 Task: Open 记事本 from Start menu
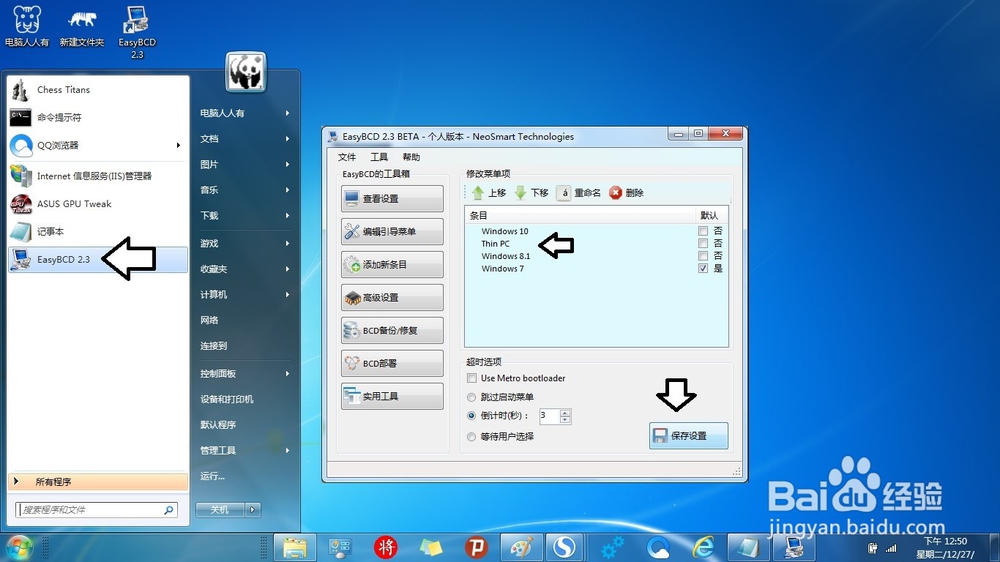click(x=98, y=232)
